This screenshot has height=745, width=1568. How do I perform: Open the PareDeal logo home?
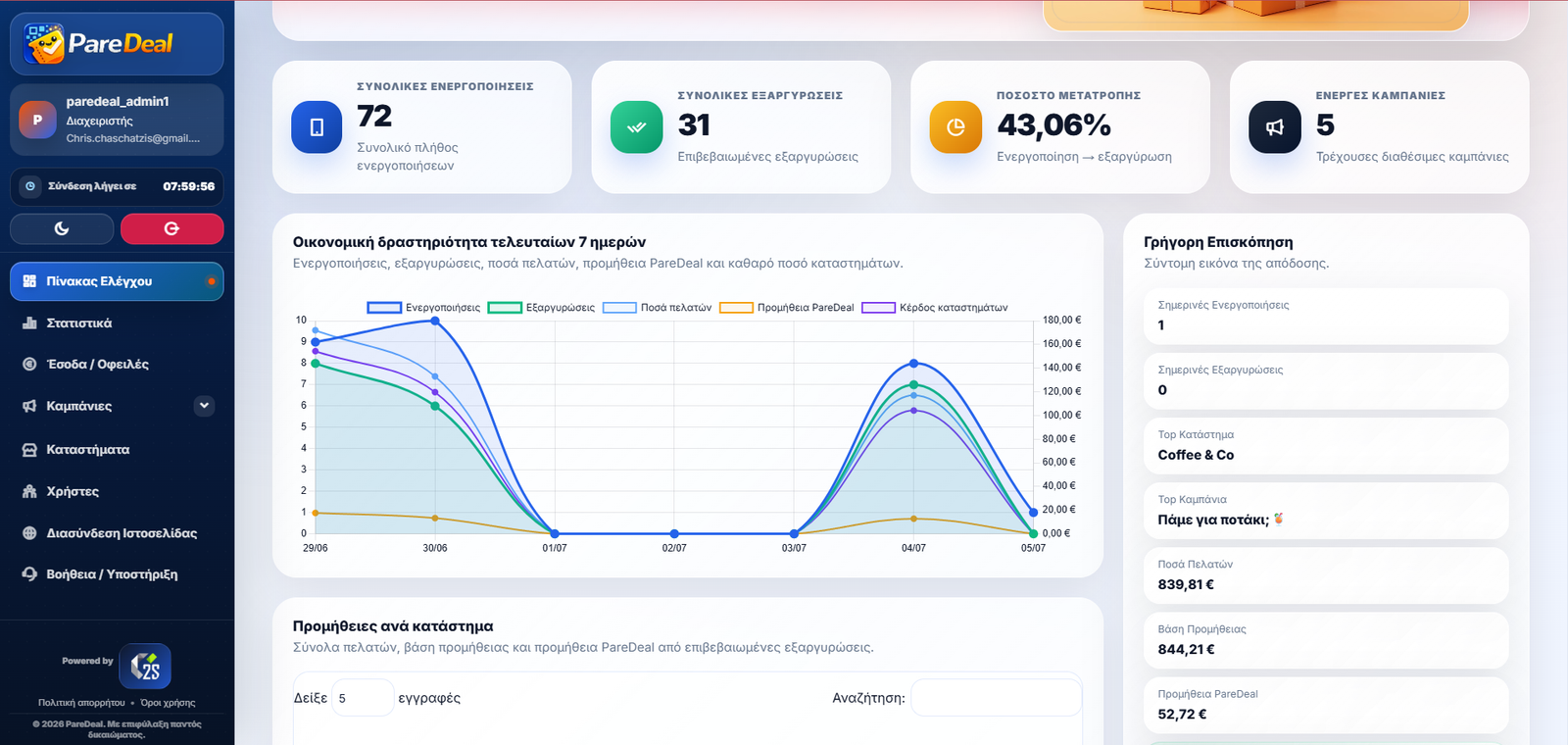117,44
